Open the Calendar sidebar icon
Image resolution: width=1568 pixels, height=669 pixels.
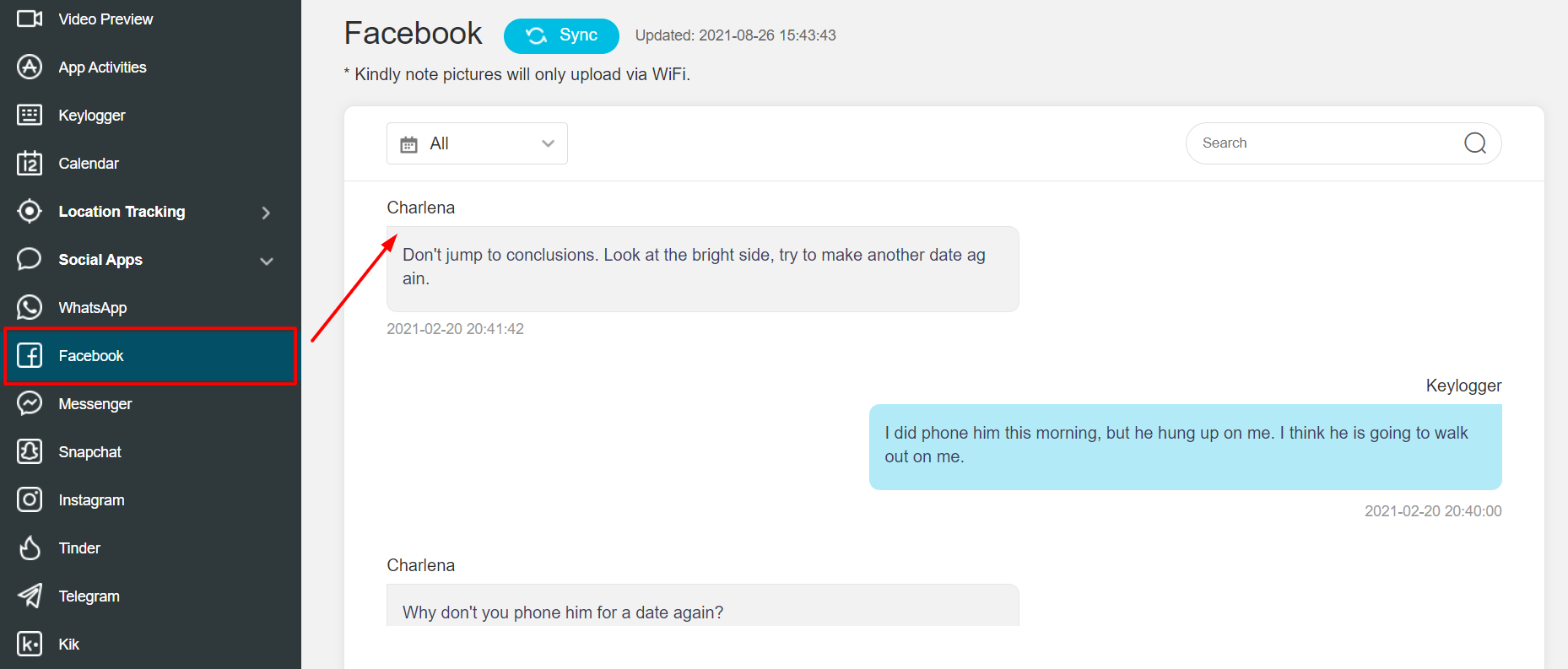click(x=30, y=163)
